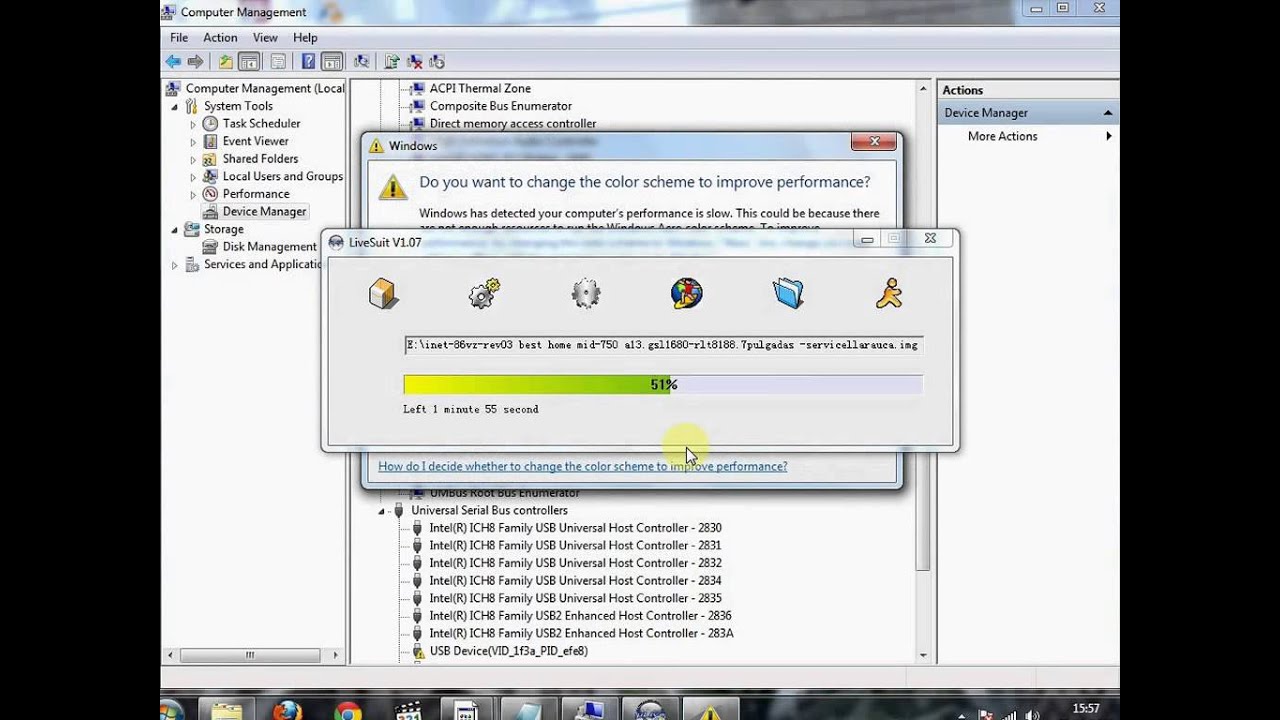Select Intel ICH8 USB Universal Host Controller - 2834
Viewport: 1280px width, 720px height.
coord(575,581)
